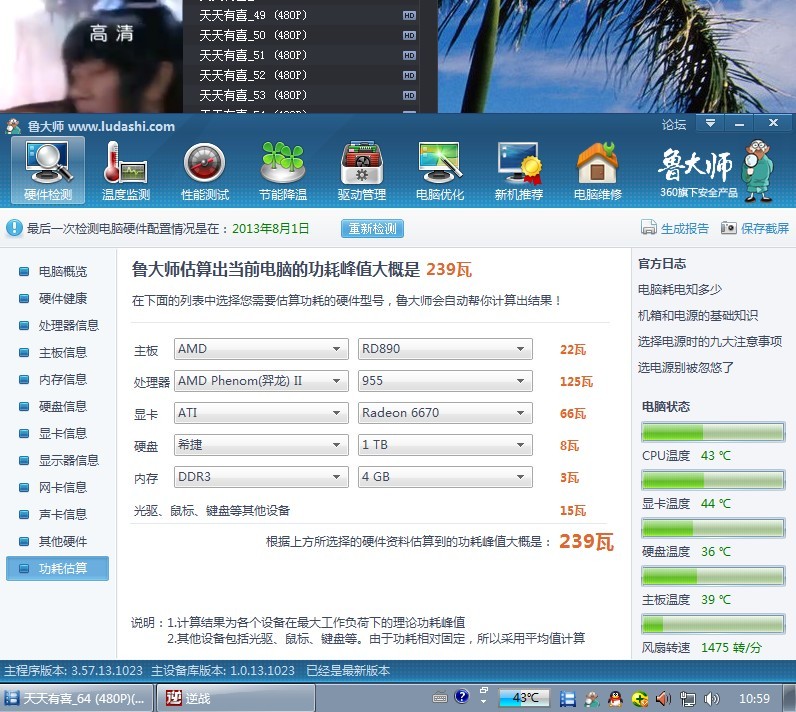Screen dimensions: 796x712
Task: Click the 鲁大师 logo mascot
Action: [x=758, y=171]
